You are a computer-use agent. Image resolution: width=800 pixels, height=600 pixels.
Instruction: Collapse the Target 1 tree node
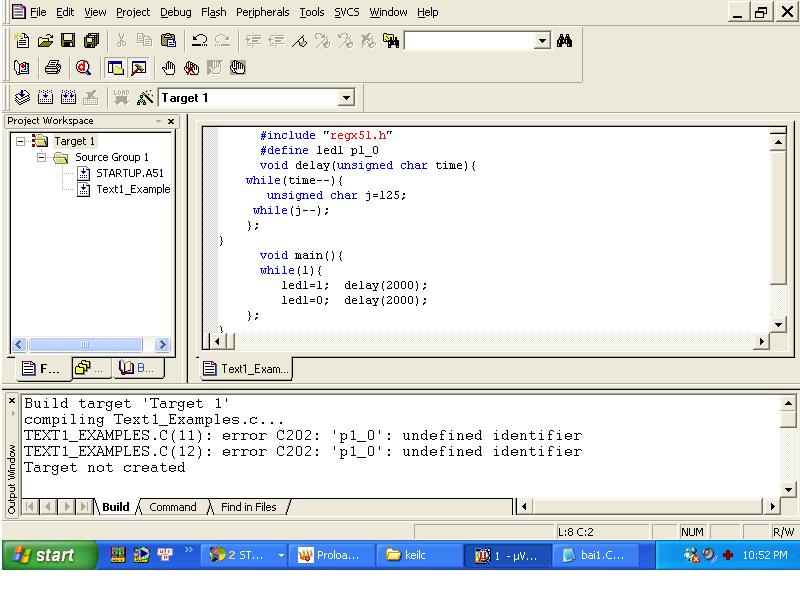click(22, 141)
